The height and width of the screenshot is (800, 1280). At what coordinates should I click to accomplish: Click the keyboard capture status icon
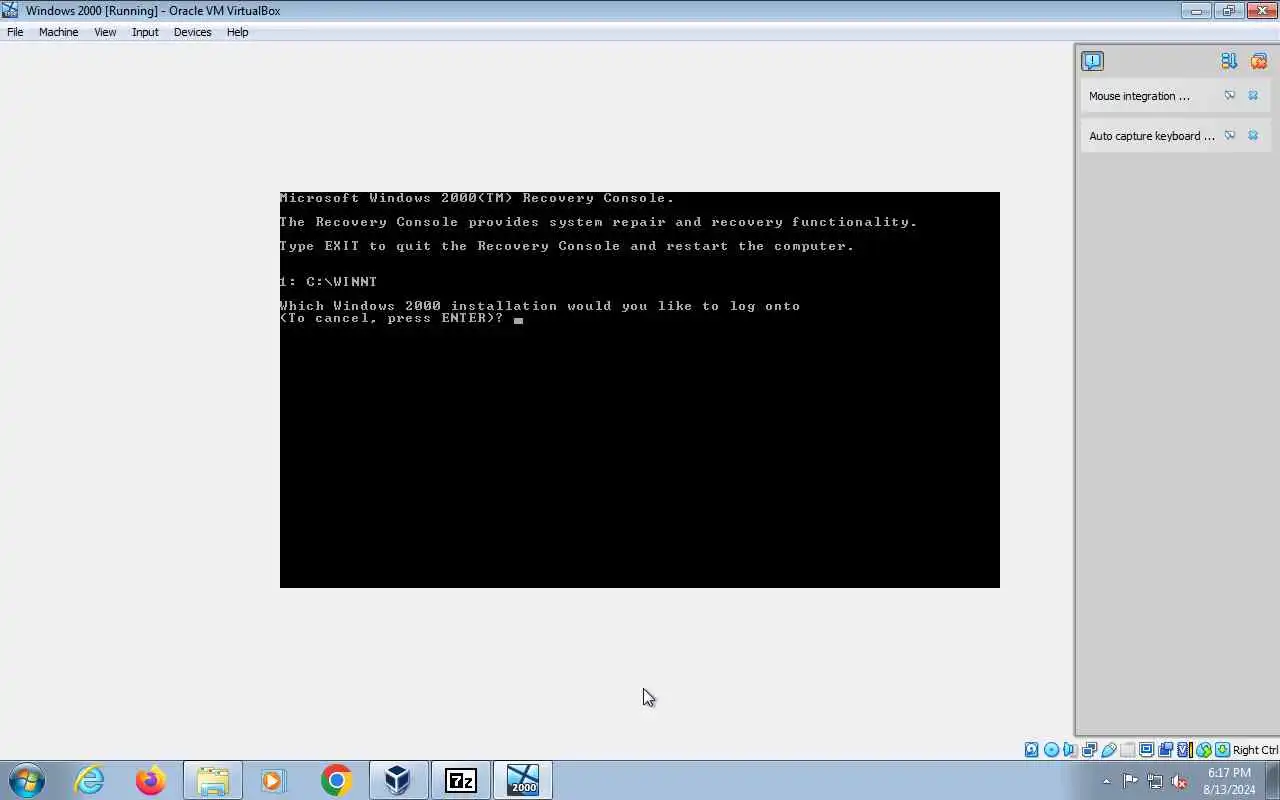pyautogui.click(x=1222, y=750)
